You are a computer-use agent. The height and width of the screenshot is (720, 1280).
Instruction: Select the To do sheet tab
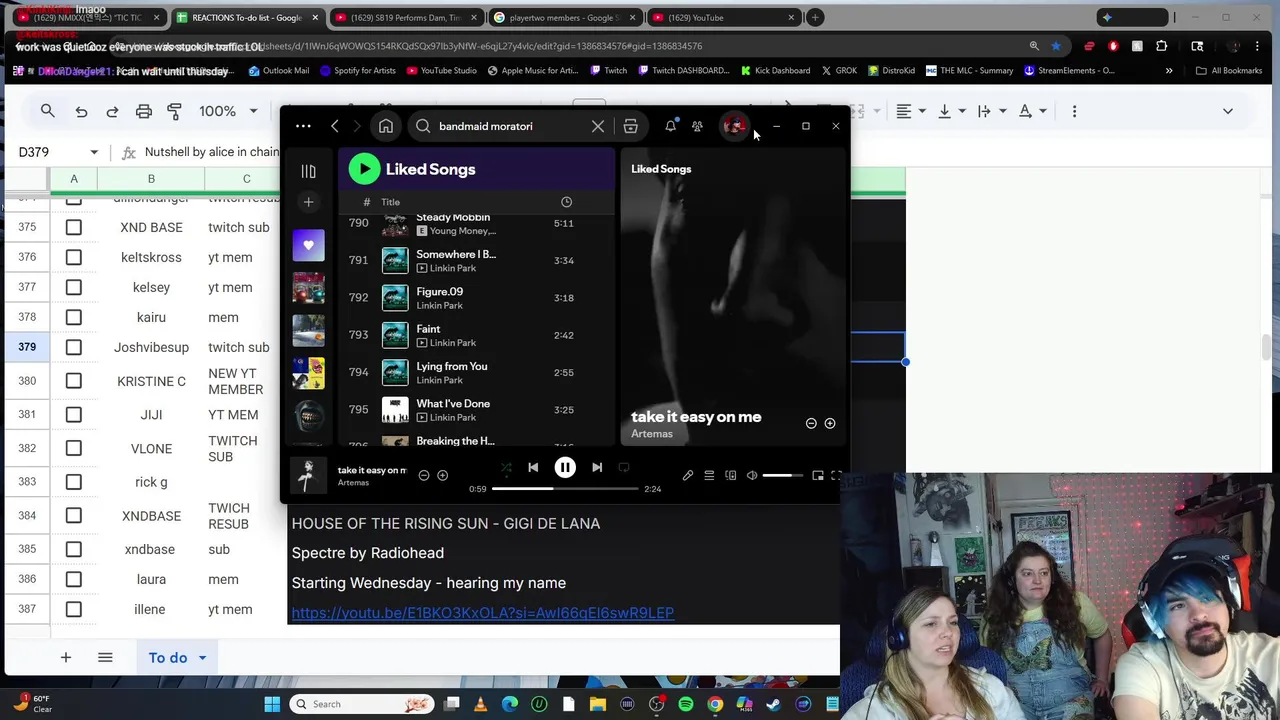pos(168,658)
